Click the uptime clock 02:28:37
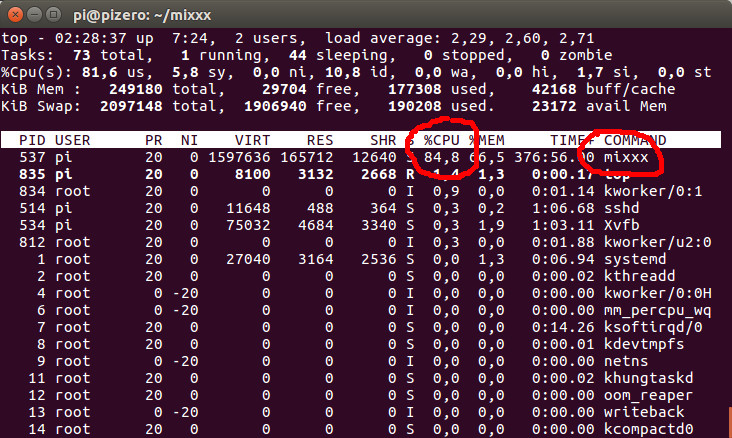This screenshot has width=732, height=438. coord(90,38)
